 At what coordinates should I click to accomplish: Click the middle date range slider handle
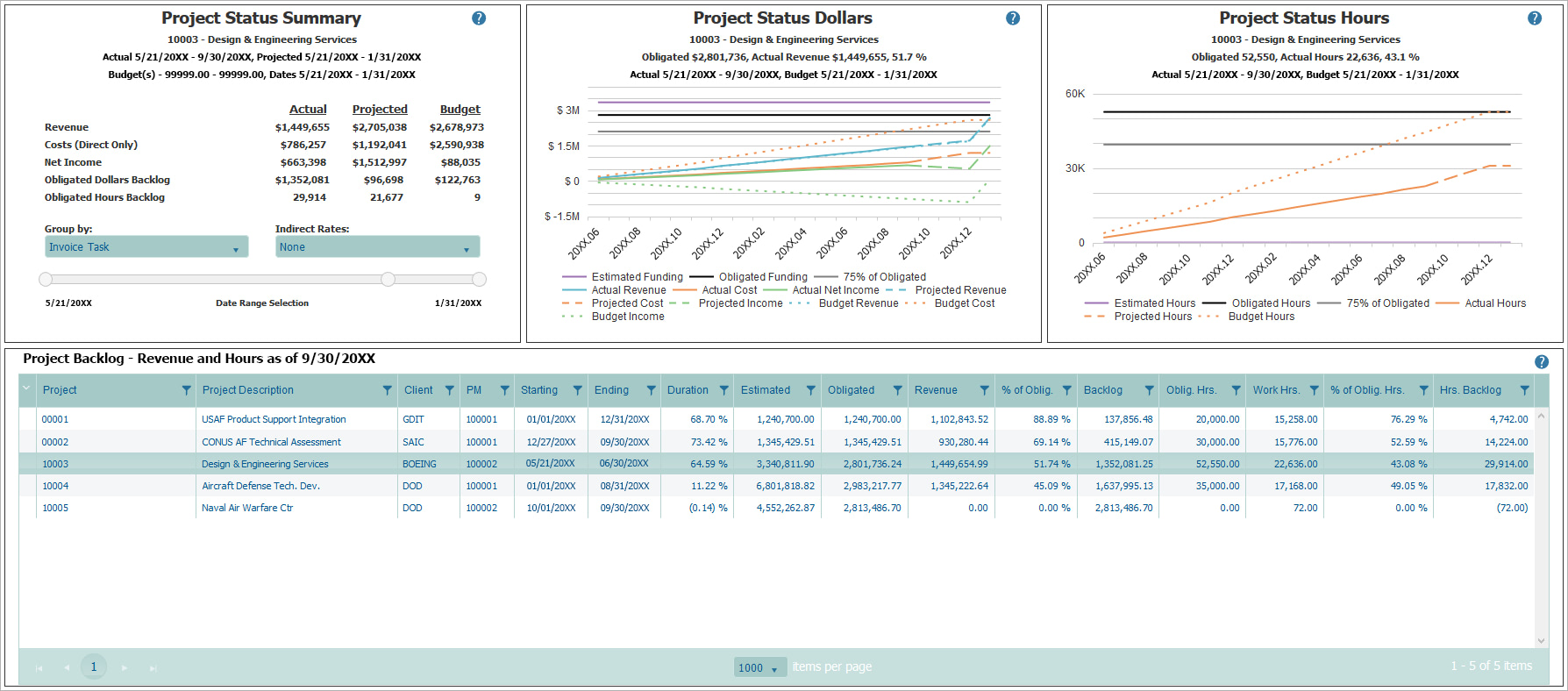click(x=388, y=280)
